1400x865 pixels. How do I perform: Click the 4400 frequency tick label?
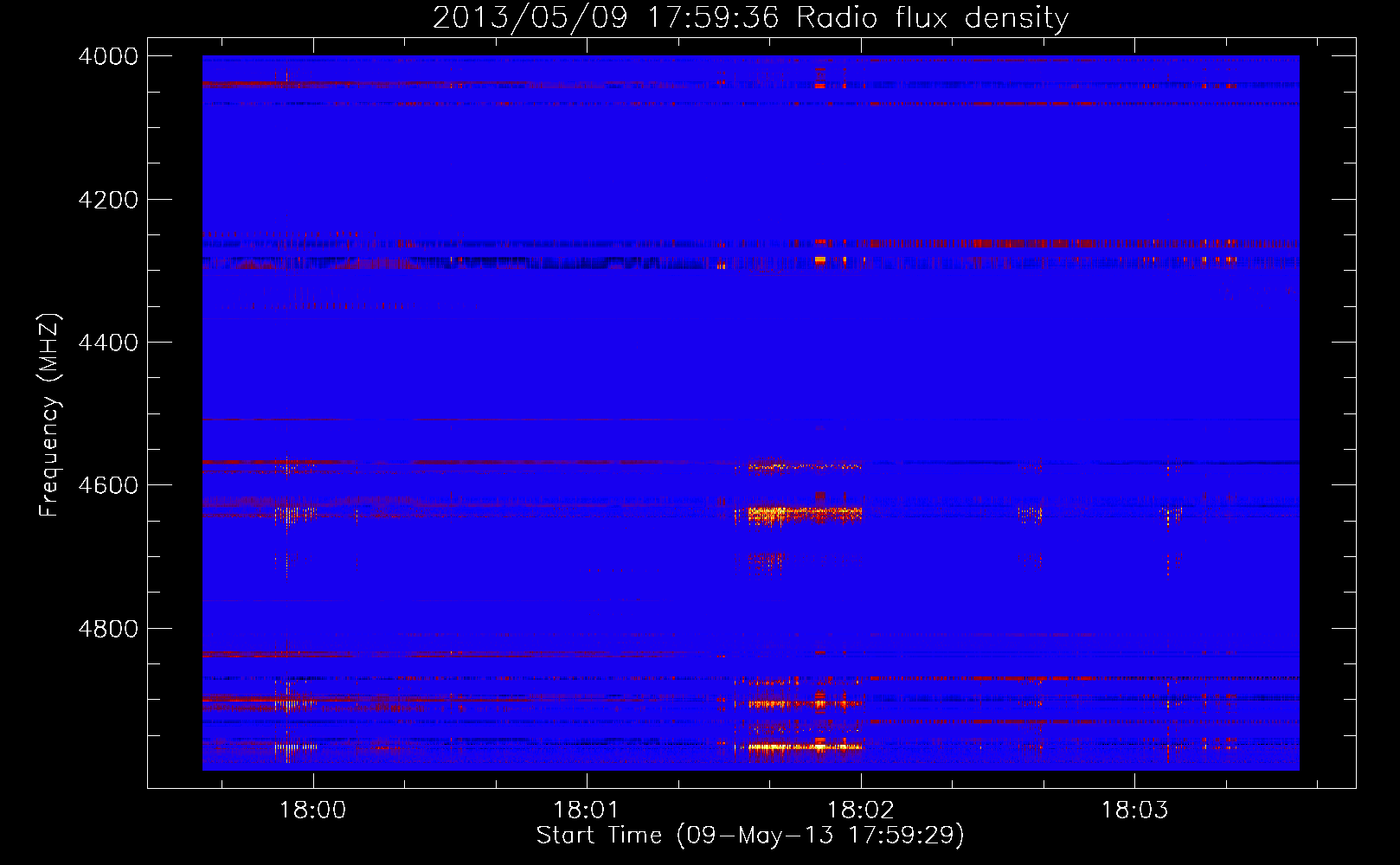[108, 343]
